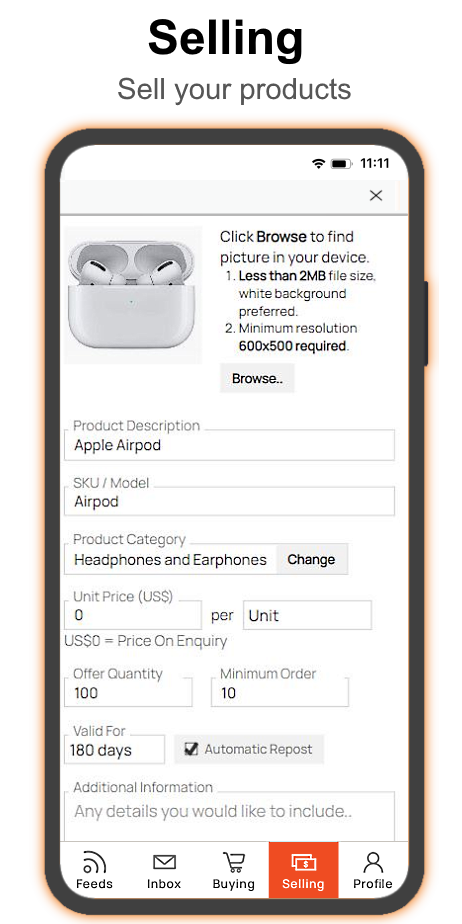The image size is (462, 924).
Task: Click the Unit Price input field
Action: (133, 615)
